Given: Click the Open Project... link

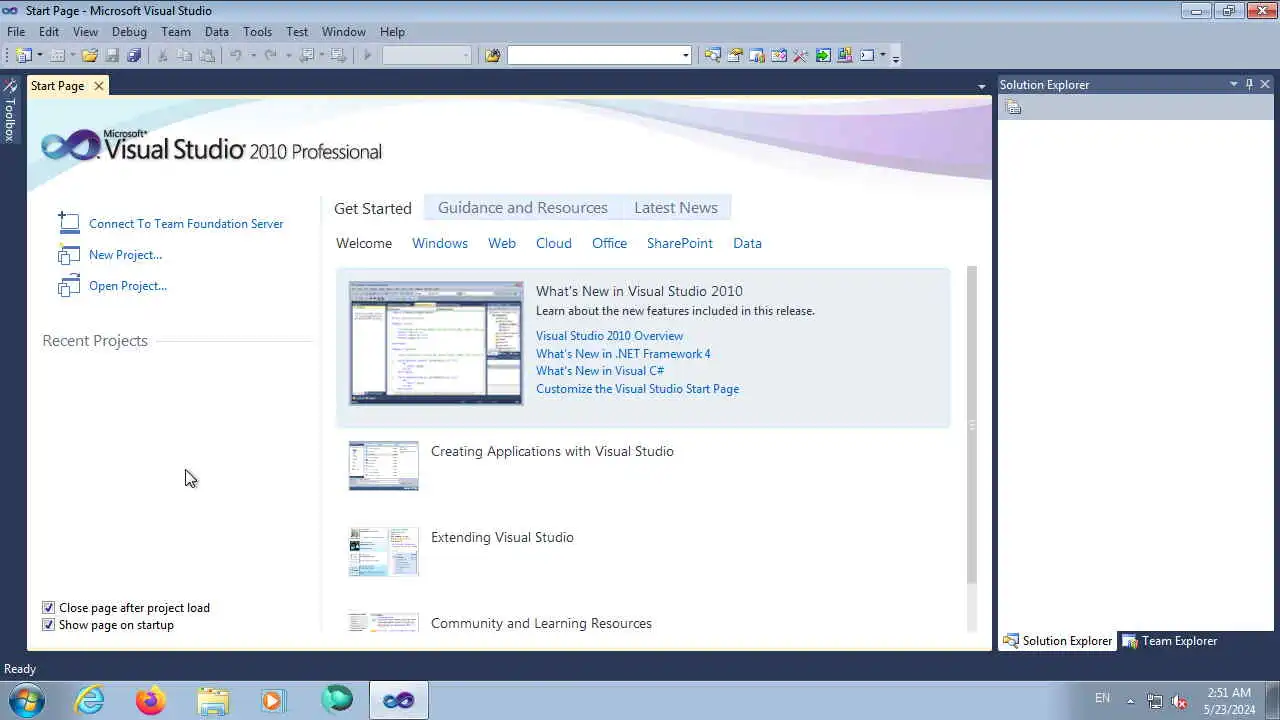Looking at the screenshot, I should pos(128,286).
